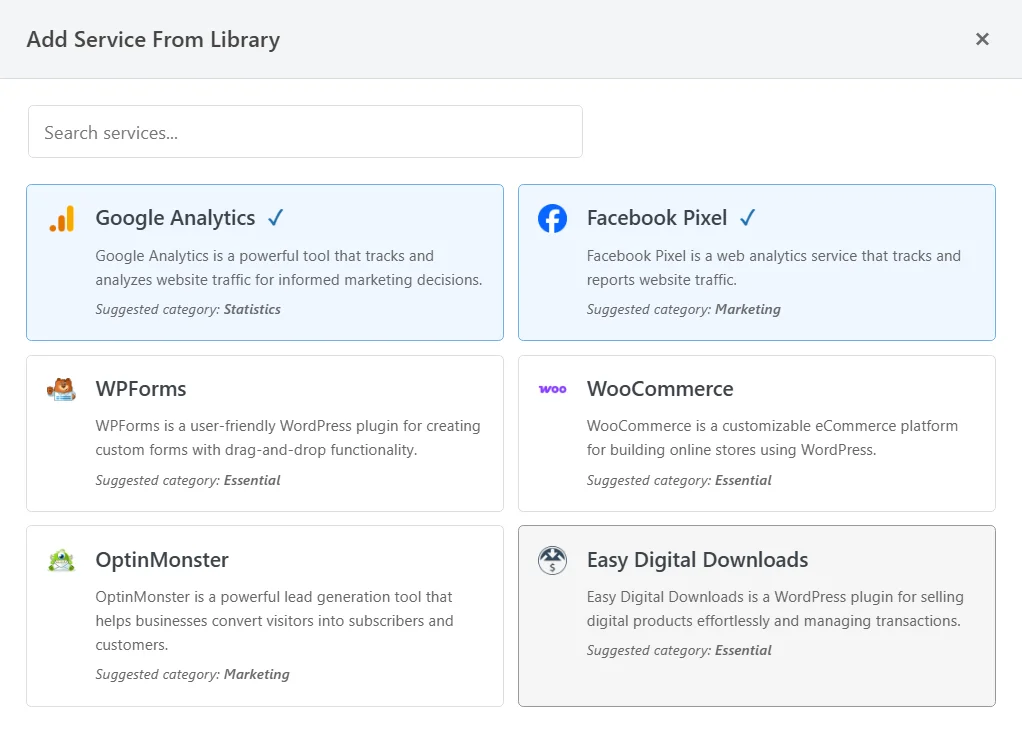Select the WooCommerce title
This screenshot has width=1022, height=734.
pos(660,389)
